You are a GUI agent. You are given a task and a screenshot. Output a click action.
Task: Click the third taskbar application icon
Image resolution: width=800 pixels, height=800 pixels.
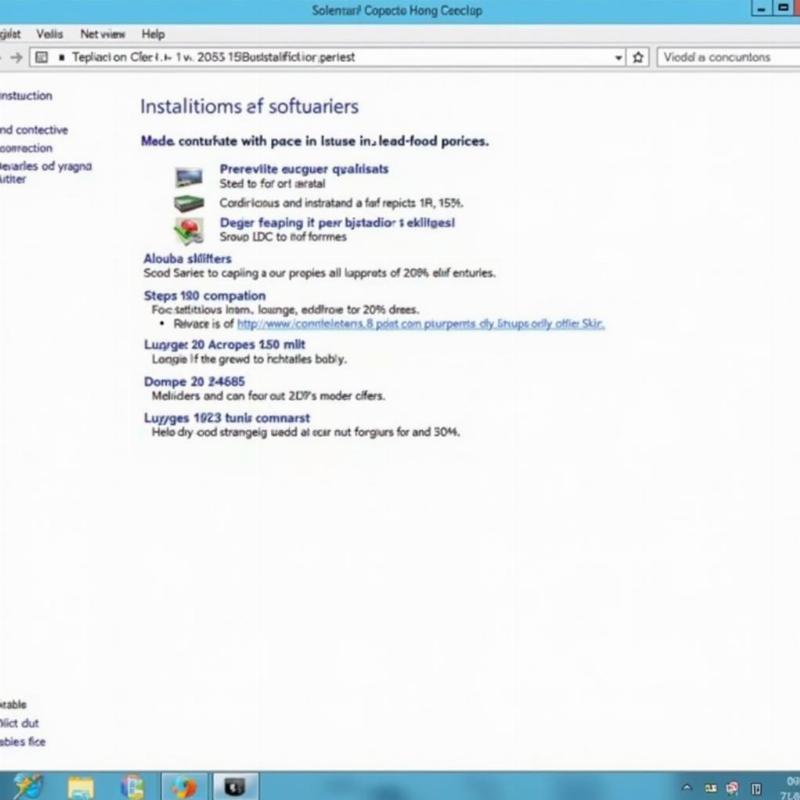click(x=132, y=785)
